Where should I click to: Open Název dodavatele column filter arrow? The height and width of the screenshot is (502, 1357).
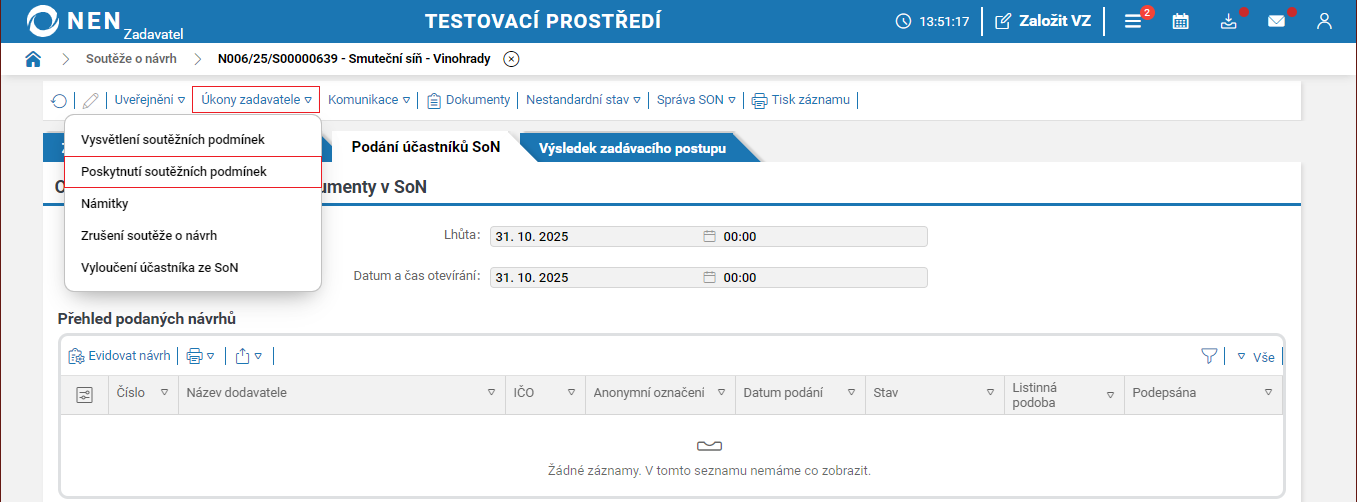click(491, 393)
